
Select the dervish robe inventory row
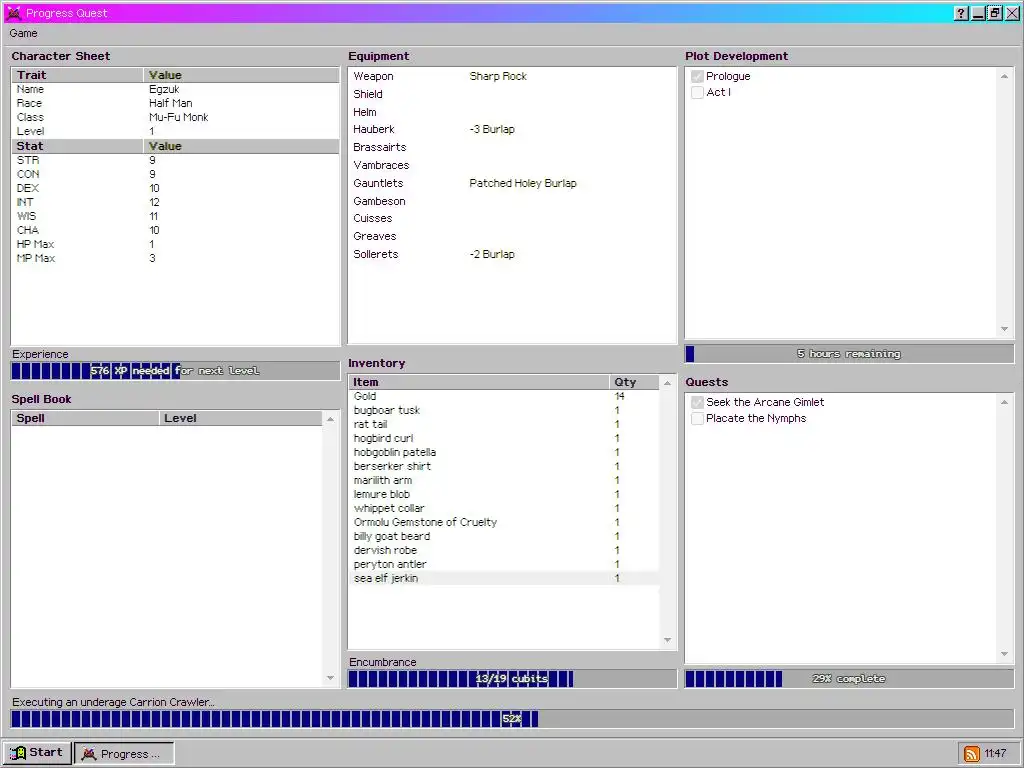click(x=504, y=551)
